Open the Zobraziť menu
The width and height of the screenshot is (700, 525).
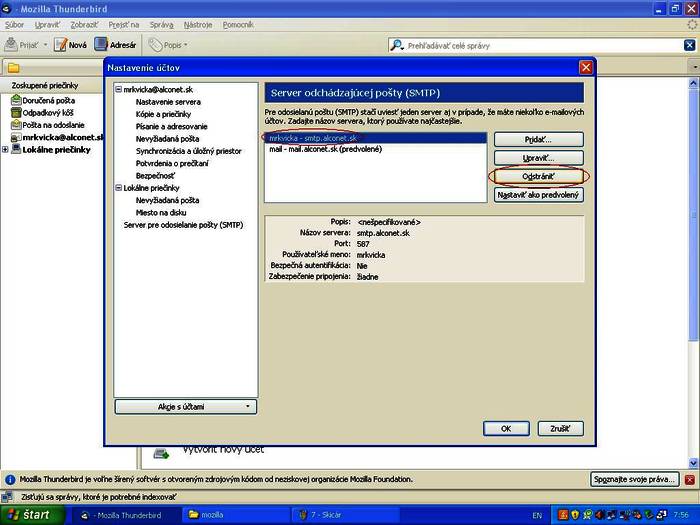[84, 25]
